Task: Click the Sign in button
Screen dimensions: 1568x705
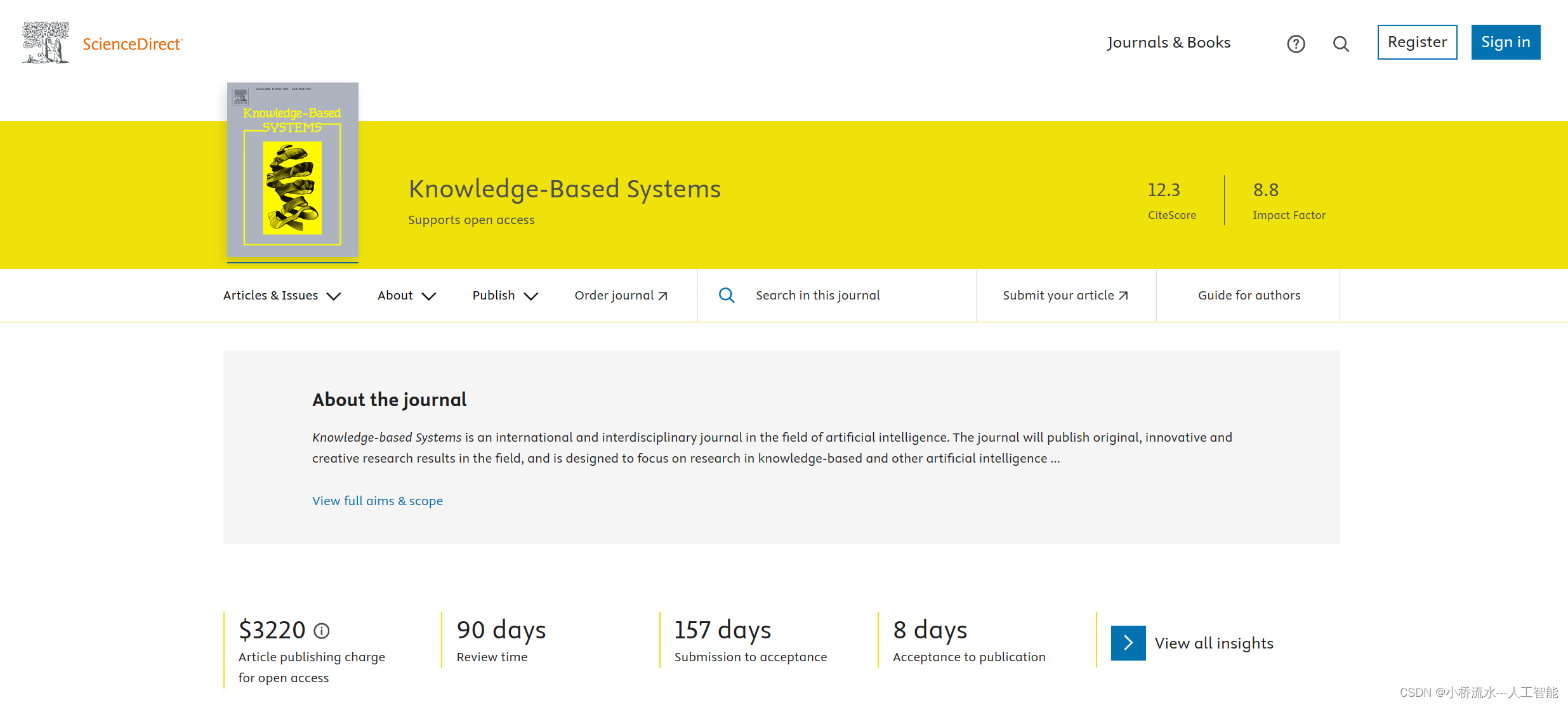Action: click(x=1506, y=42)
